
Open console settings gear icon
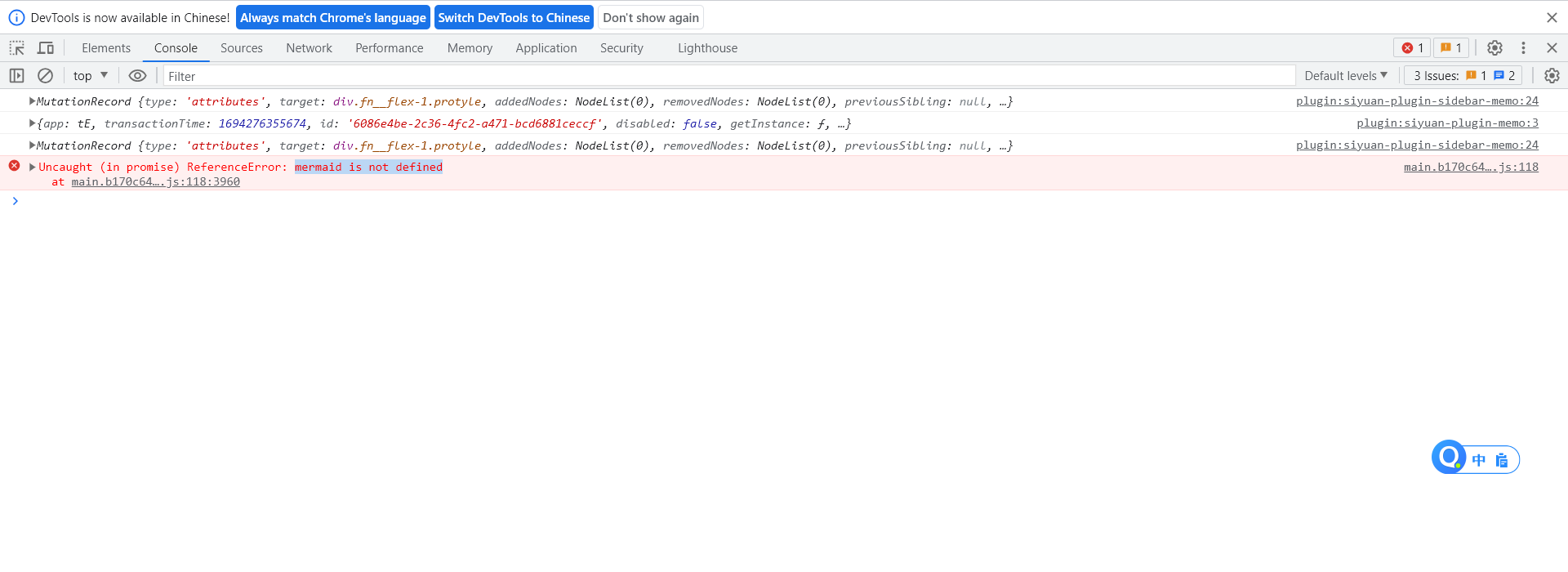pos(1552,76)
